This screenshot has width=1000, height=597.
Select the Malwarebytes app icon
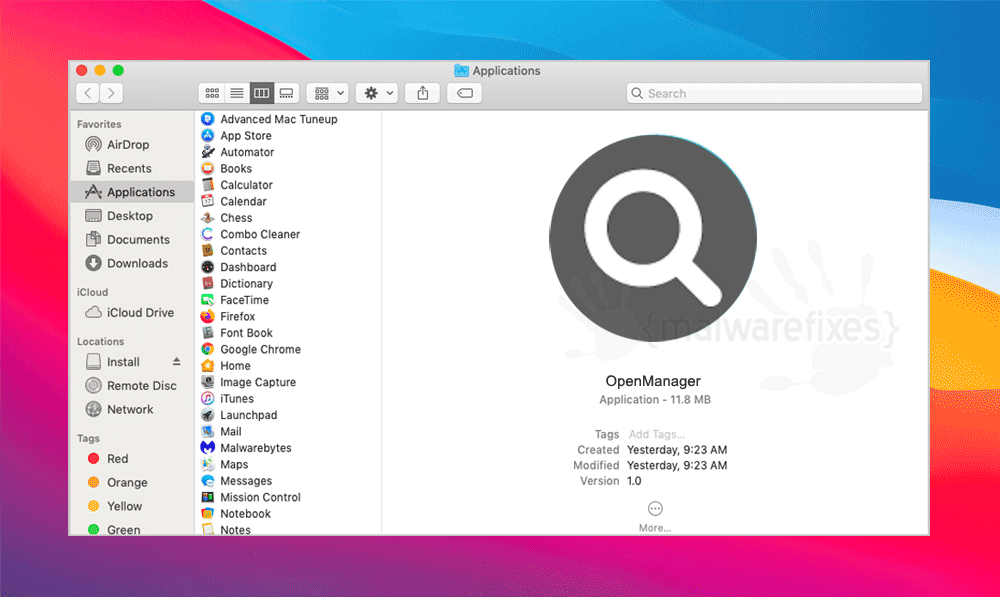click(207, 448)
